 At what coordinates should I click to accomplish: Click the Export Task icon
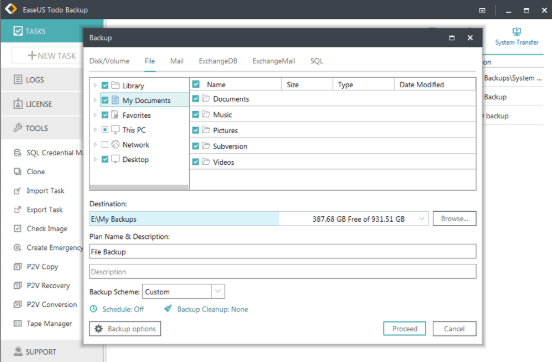coord(17,210)
